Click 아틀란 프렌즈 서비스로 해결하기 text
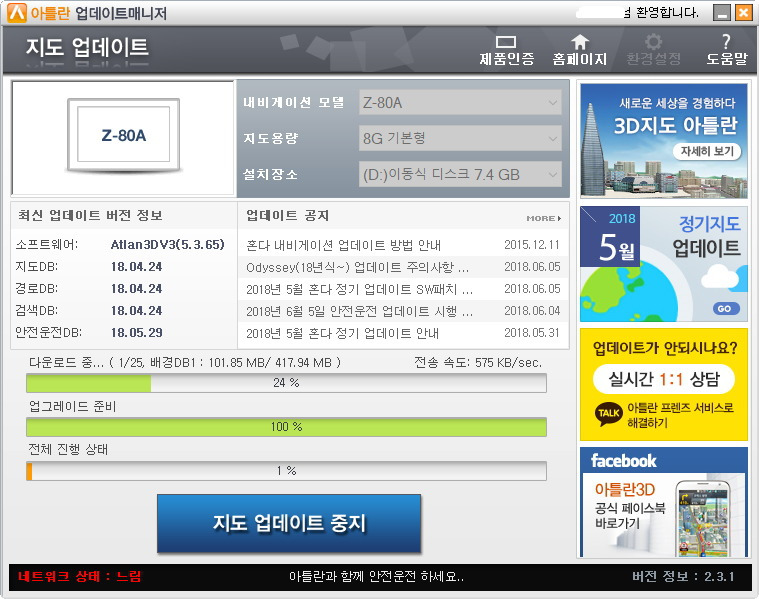The height and width of the screenshot is (599, 759). point(680,415)
